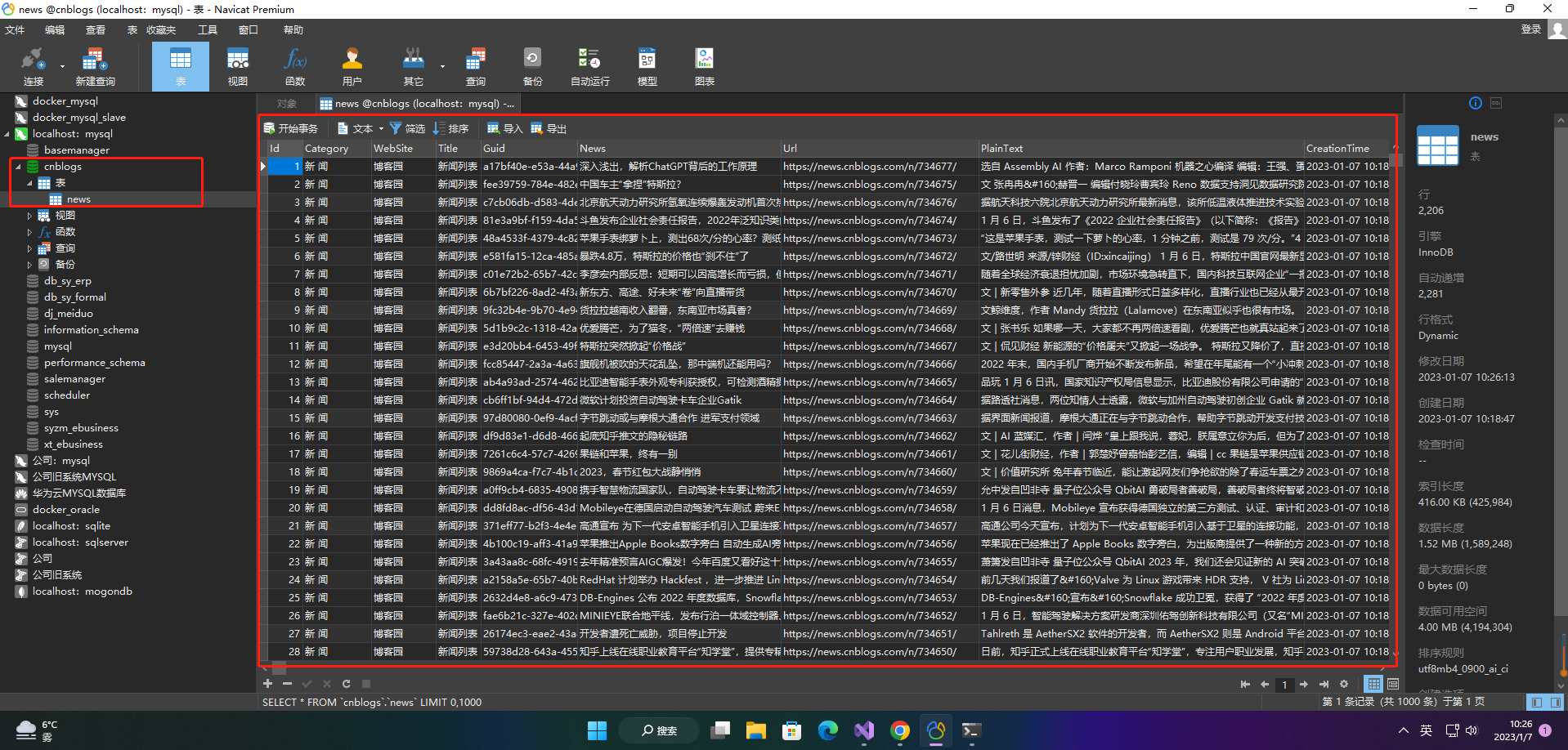Open the 帮助 menu
Image resolution: width=1568 pixels, height=750 pixels.
point(293,30)
